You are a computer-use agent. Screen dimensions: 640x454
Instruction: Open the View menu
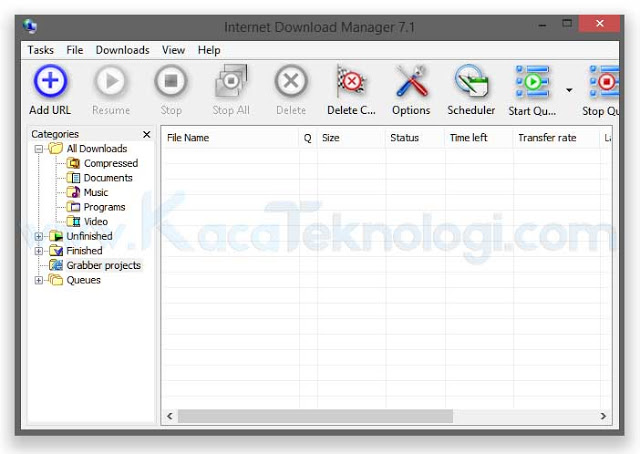click(173, 50)
